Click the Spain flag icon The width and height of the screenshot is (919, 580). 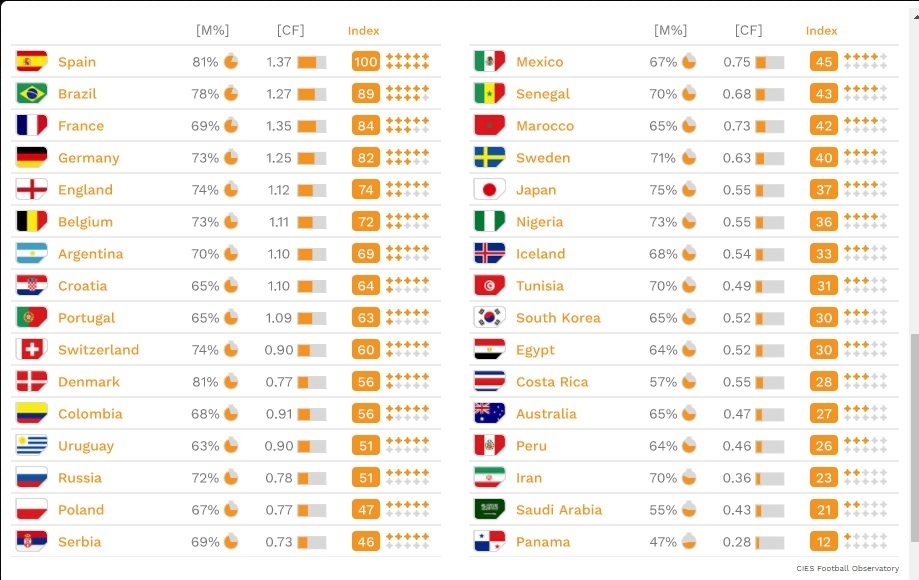[x=32, y=62]
